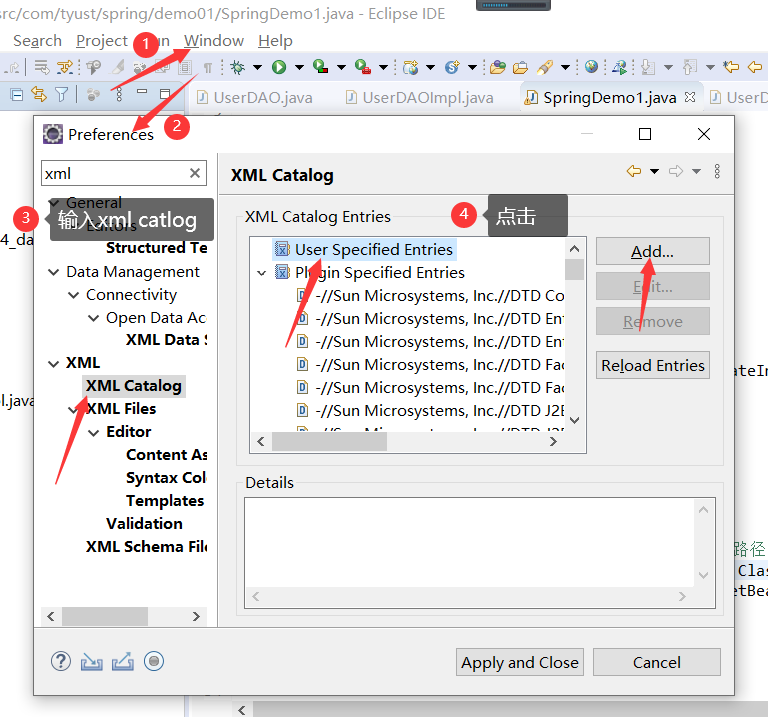Click the last edit location arrow in toolbar
Viewport: 768px width, 717px height.
731,67
